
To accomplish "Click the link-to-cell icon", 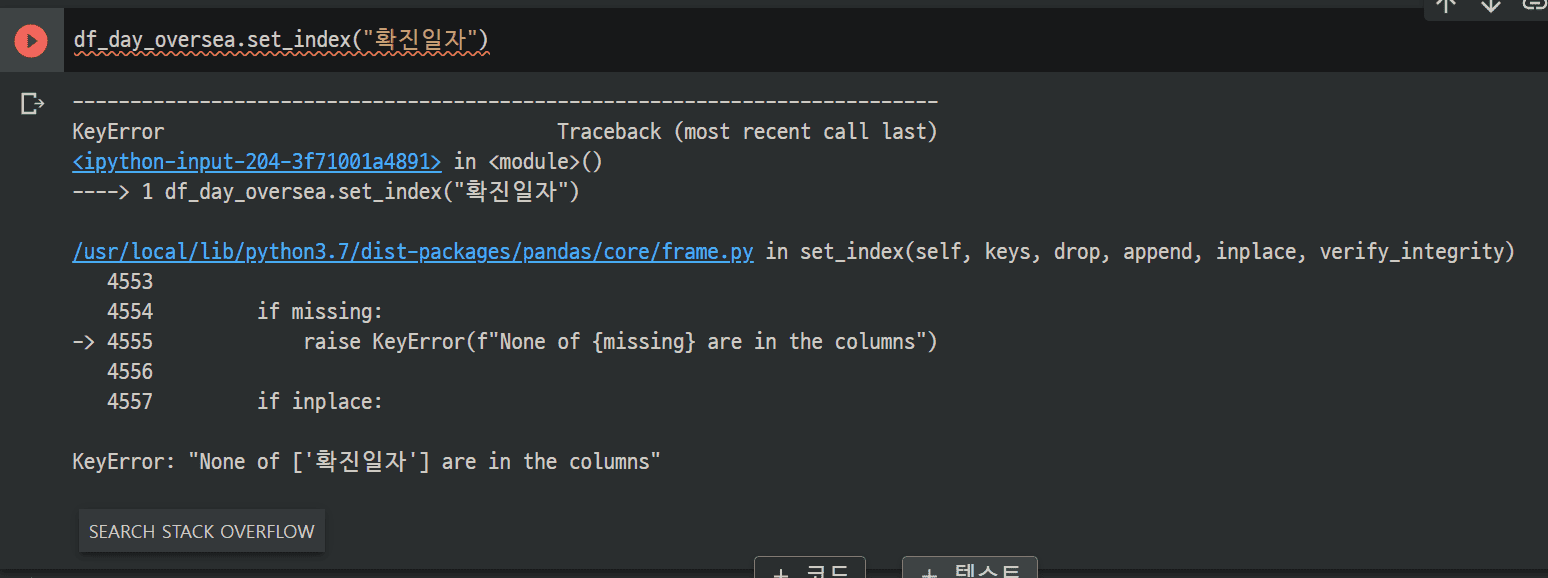I will click(1534, 5).
